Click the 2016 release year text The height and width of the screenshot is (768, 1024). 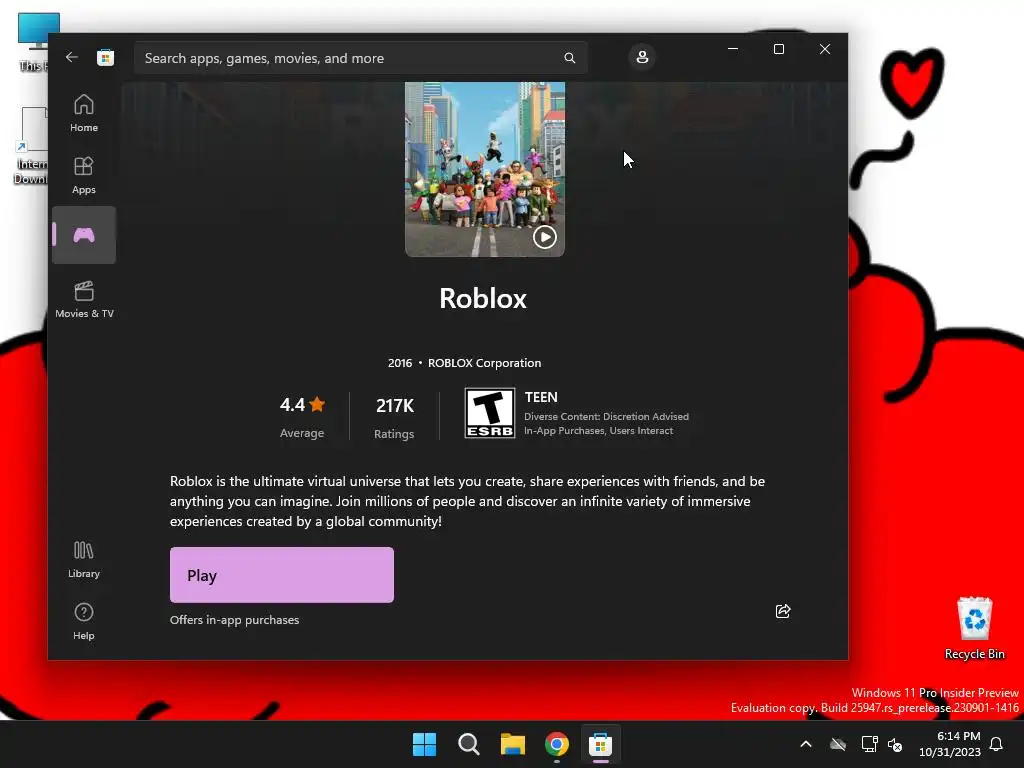400,363
